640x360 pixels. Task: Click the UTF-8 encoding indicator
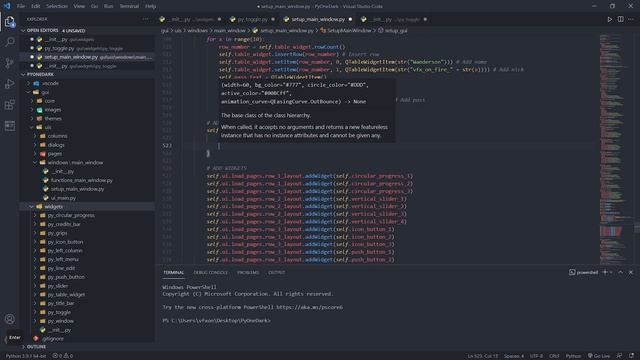pyautogui.click(x=536, y=356)
